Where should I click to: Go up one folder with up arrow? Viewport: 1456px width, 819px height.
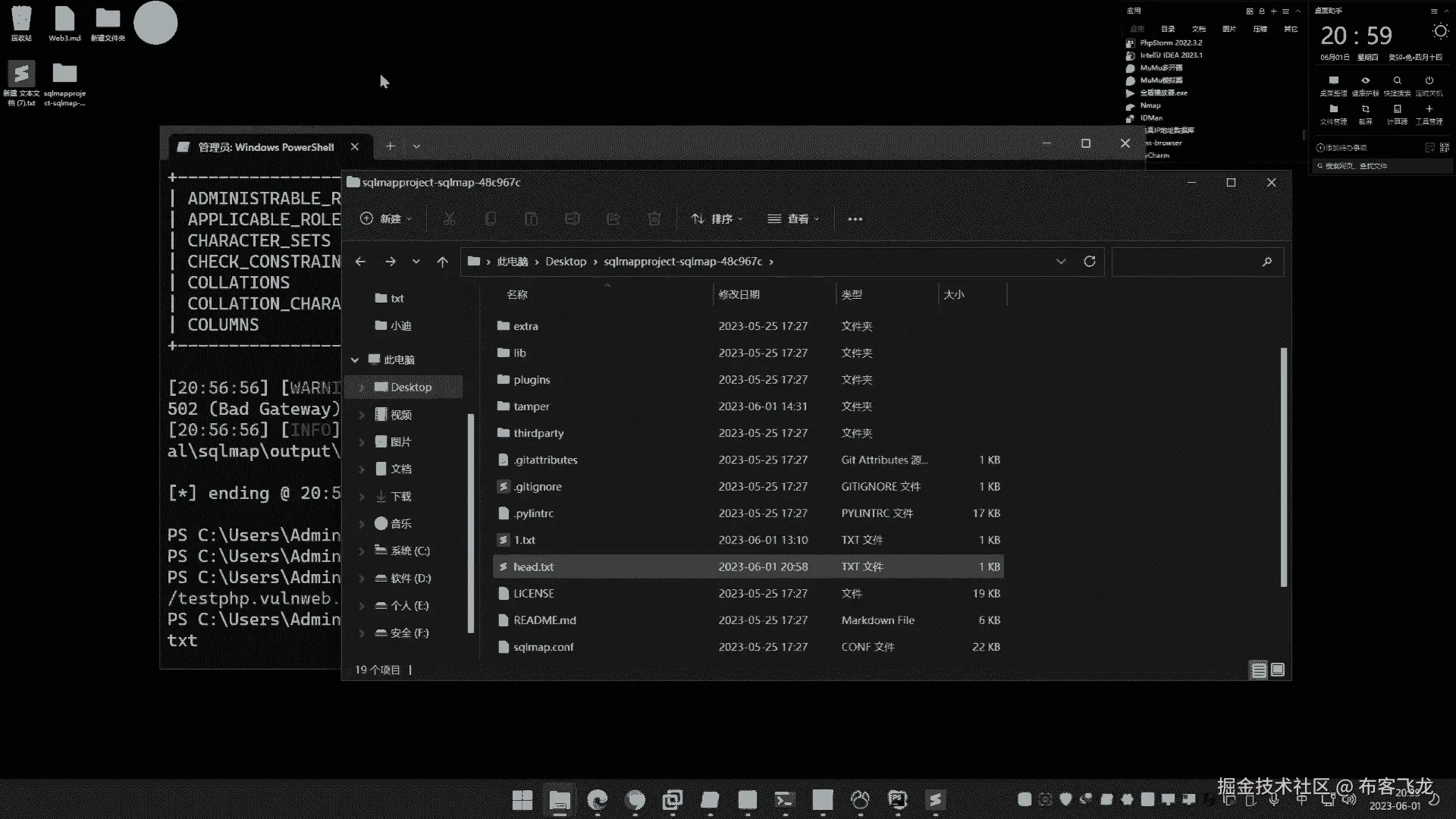point(443,262)
